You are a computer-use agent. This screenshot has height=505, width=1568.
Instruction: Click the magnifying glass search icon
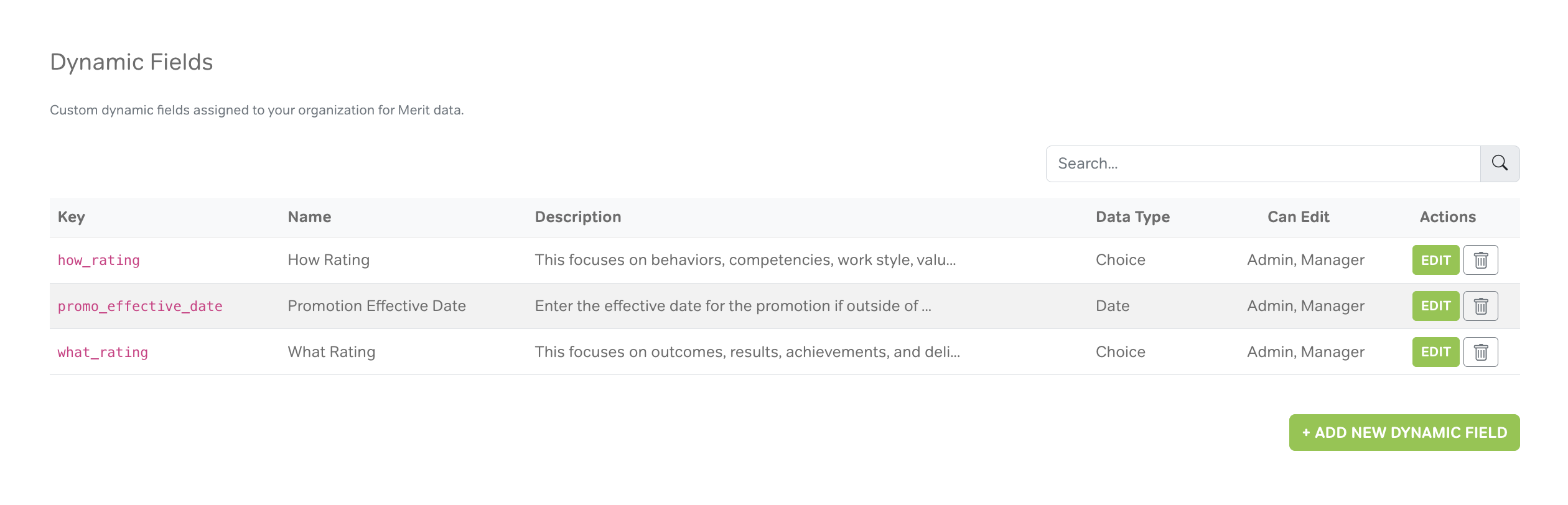tap(1500, 164)
